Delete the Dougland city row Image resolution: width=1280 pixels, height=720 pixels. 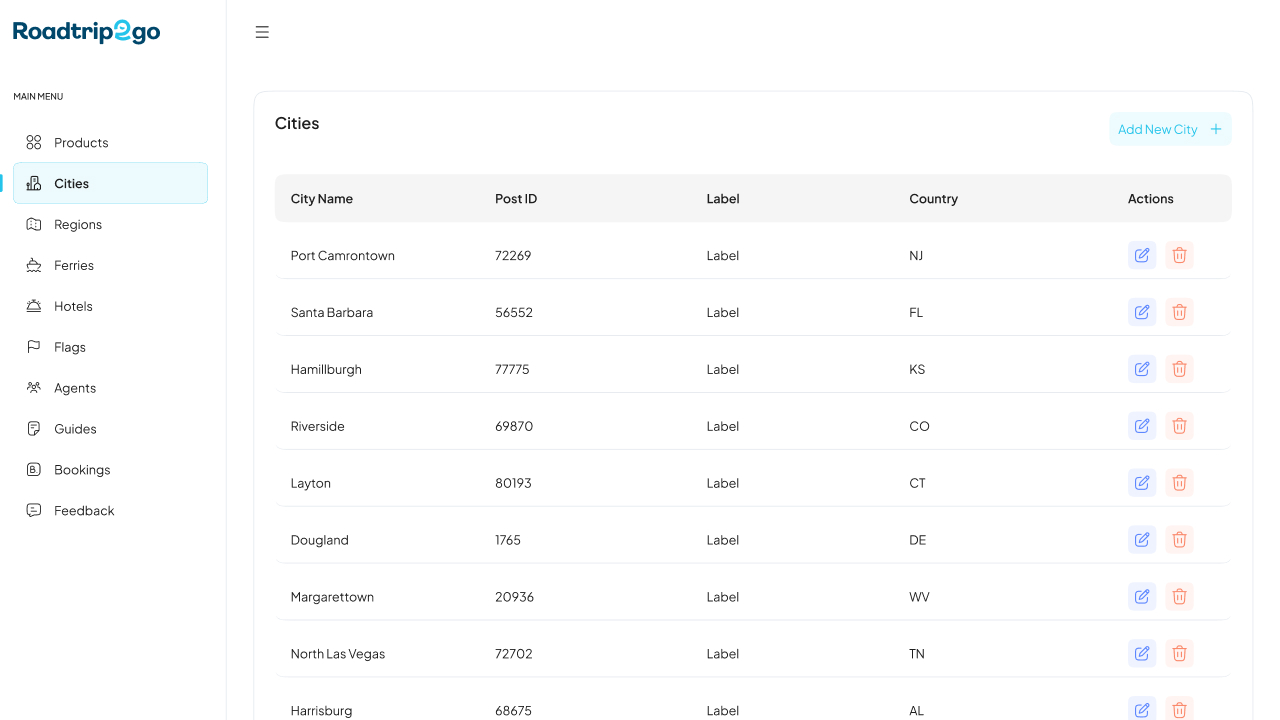point(1179,540)
